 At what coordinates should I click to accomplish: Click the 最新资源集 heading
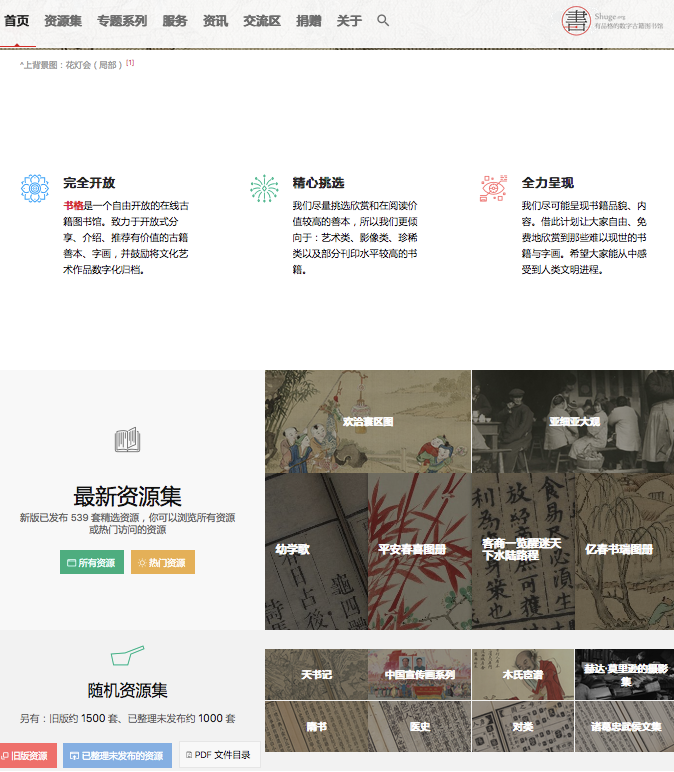128,496
